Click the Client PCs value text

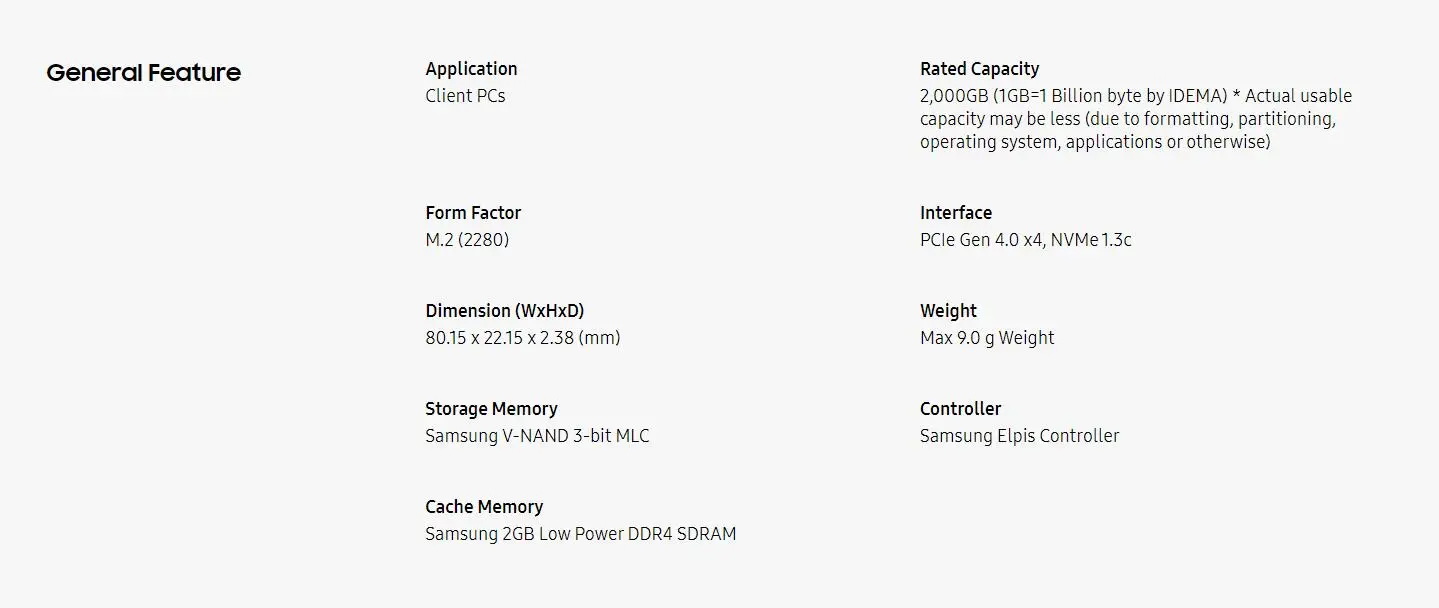tap(465, 96)
